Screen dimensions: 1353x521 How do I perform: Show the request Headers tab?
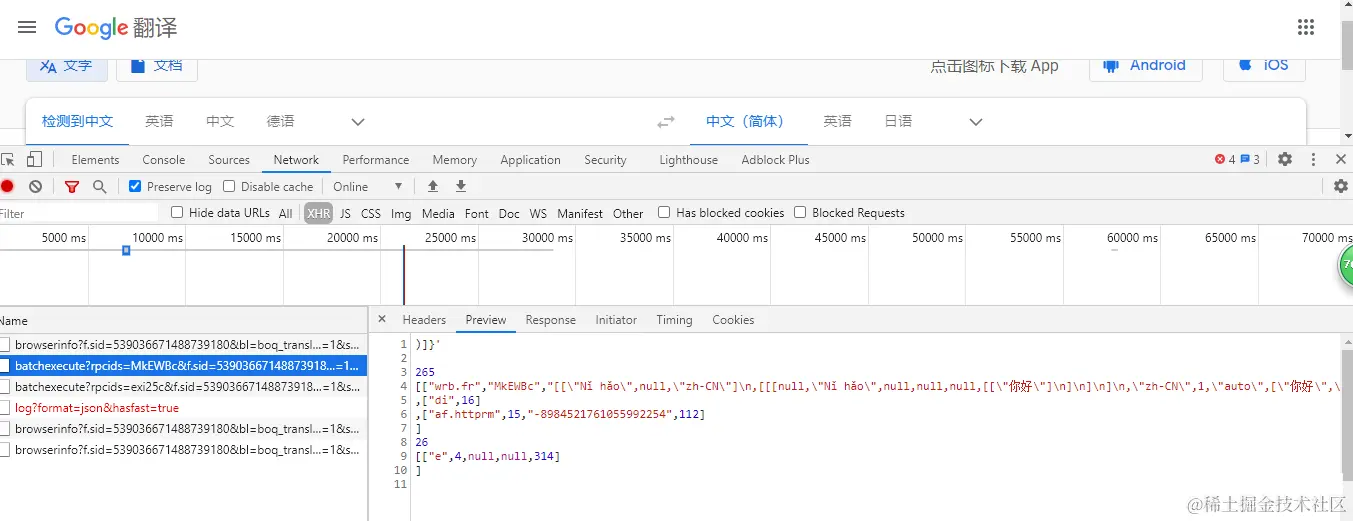(424, 320)
